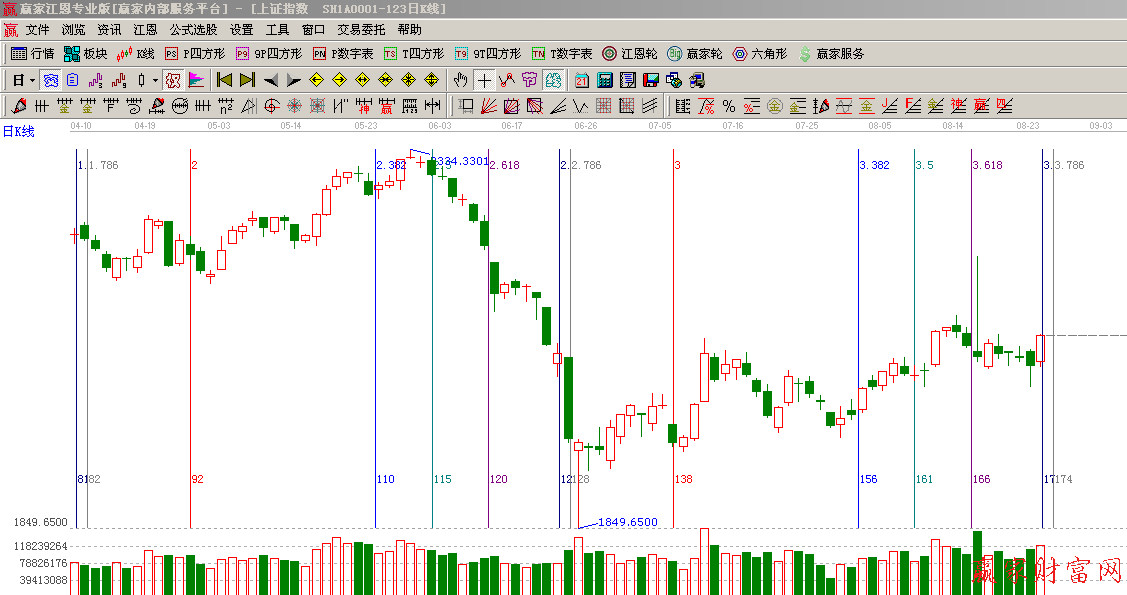Open the 江恩轮 tool button
This screenshot has width=1127, height=595.
[630, 54]
